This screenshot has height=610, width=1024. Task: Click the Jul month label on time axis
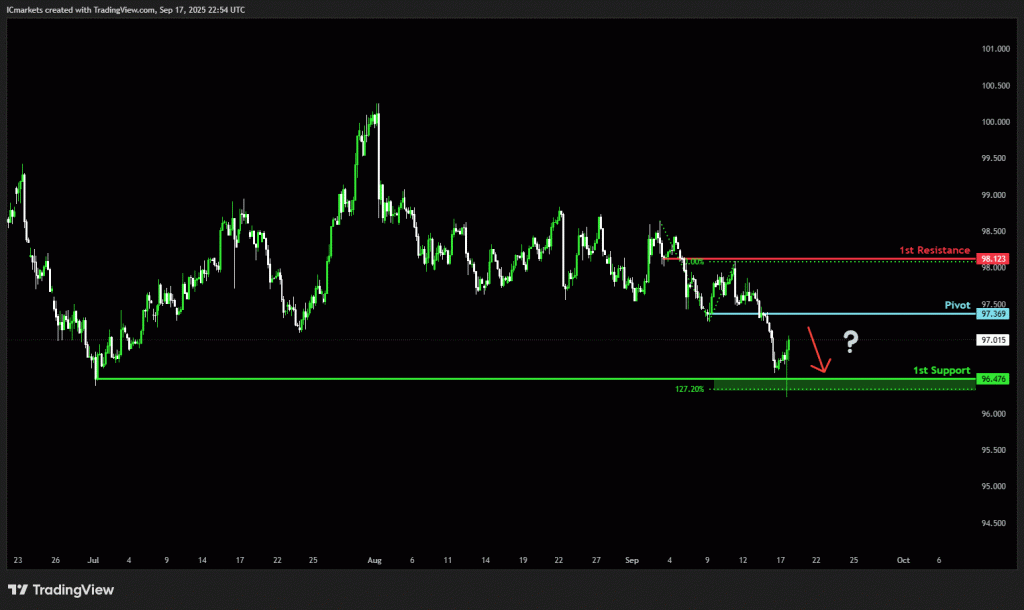(93, 560)
